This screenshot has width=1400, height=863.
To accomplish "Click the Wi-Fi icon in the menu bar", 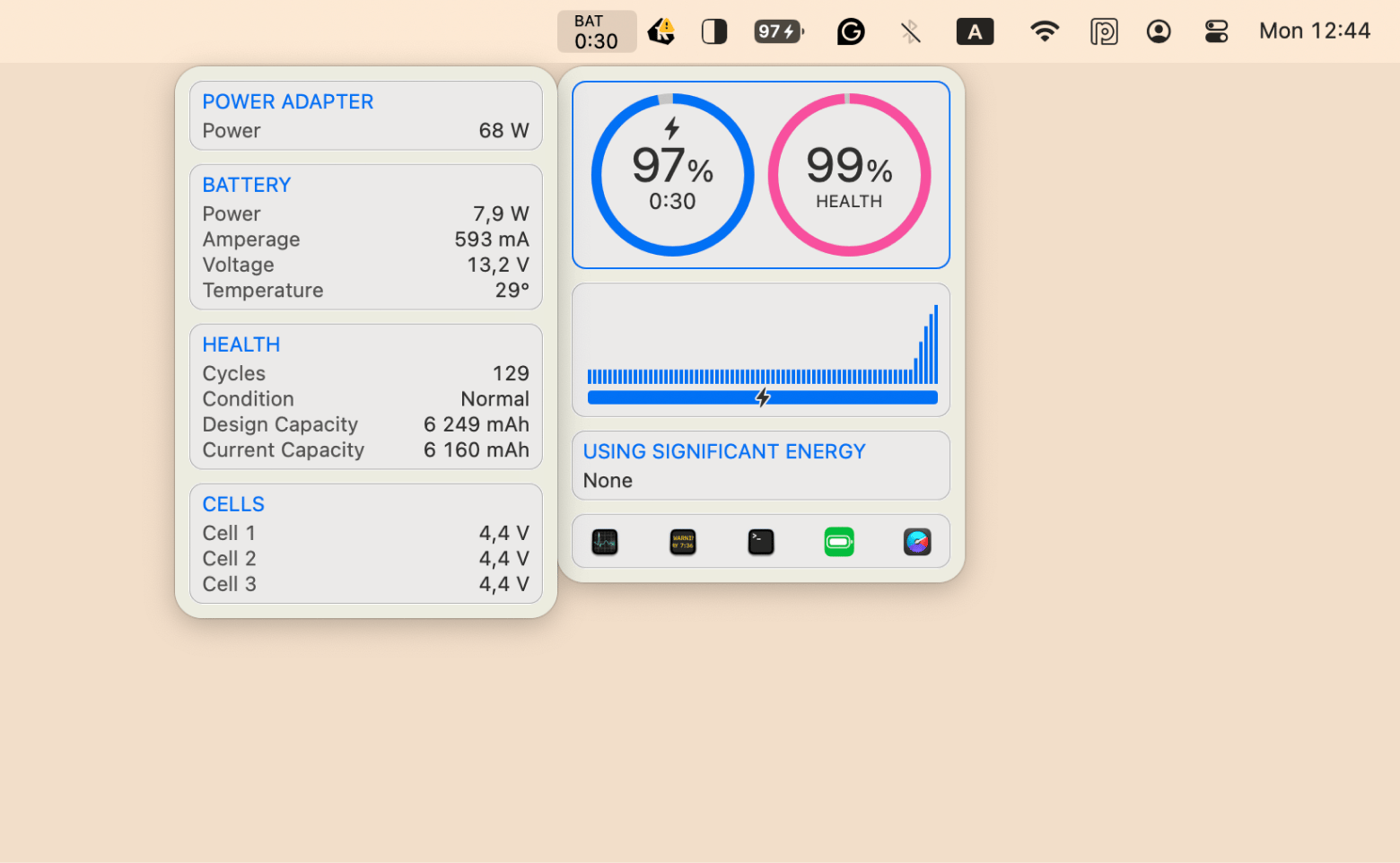I will [x=1044, y=32].
